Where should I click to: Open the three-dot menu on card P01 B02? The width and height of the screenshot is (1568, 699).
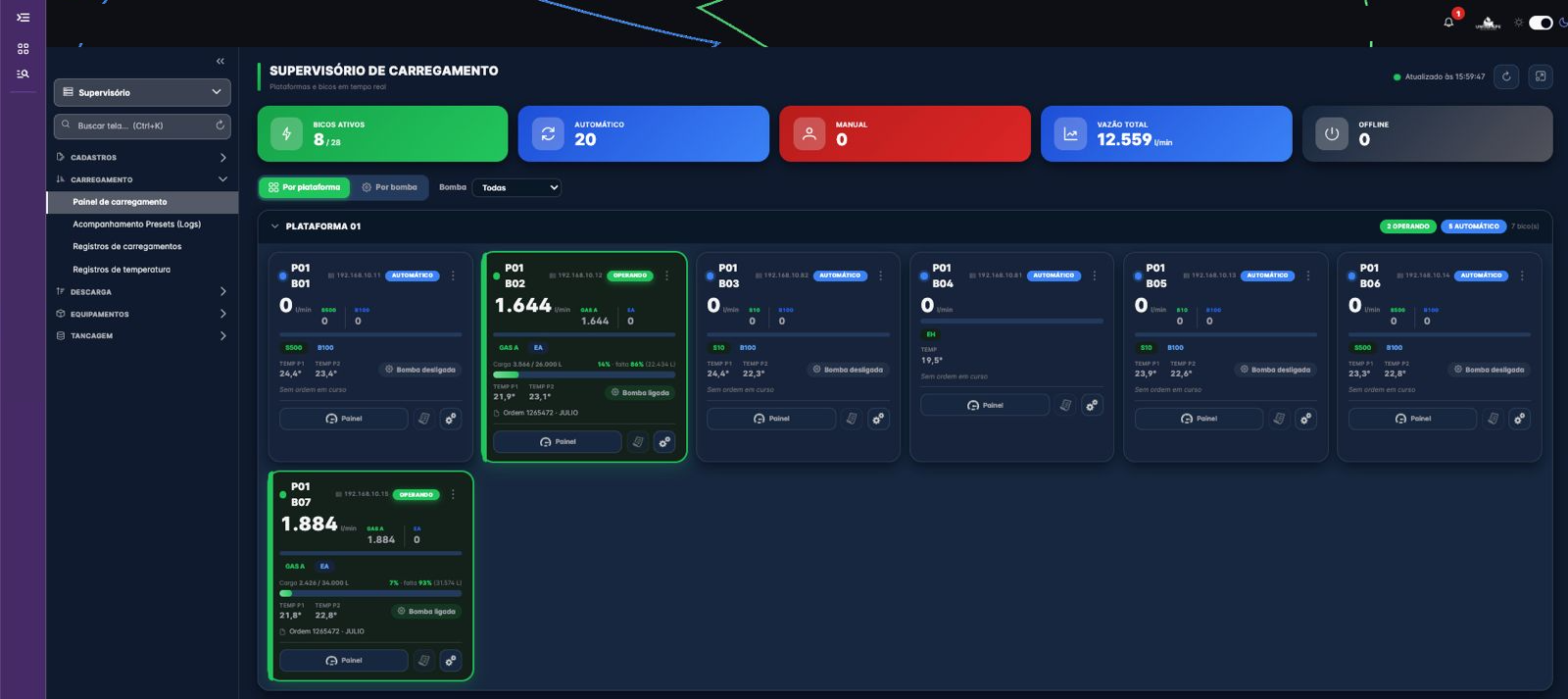pos(666,275)
